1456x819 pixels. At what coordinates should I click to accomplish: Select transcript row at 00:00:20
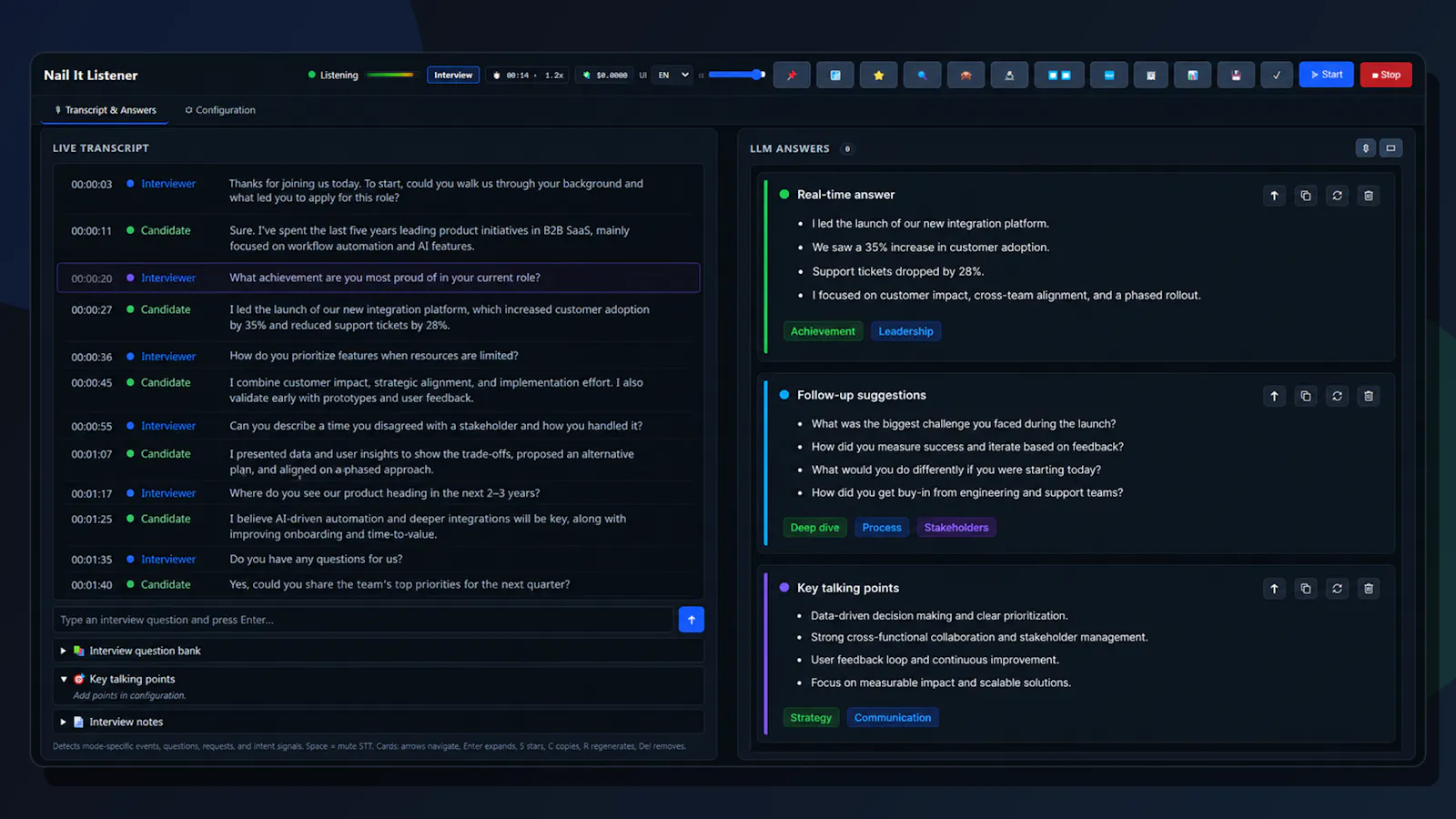(379, 278)
